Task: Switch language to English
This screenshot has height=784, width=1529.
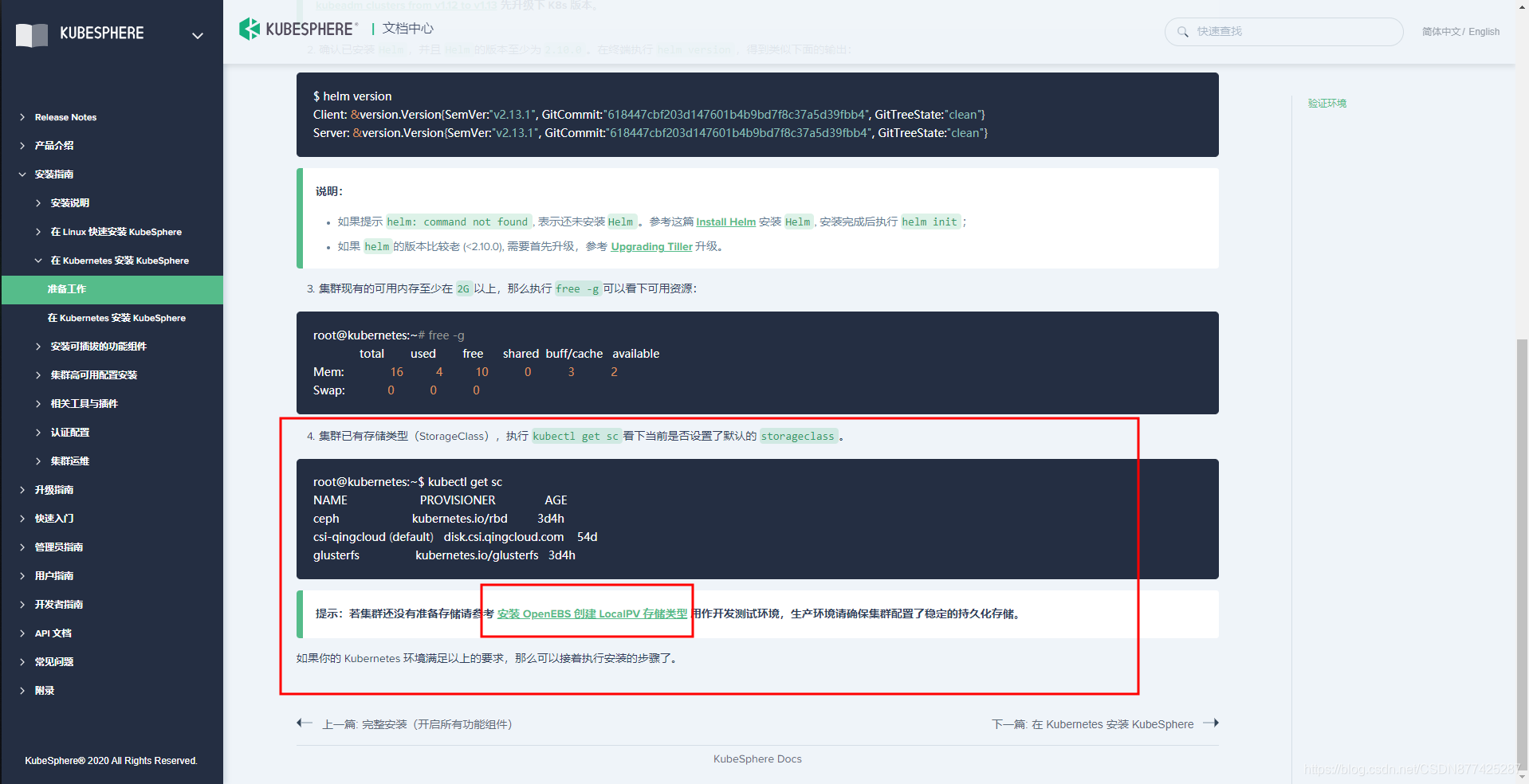Action: pos(1484,32)
